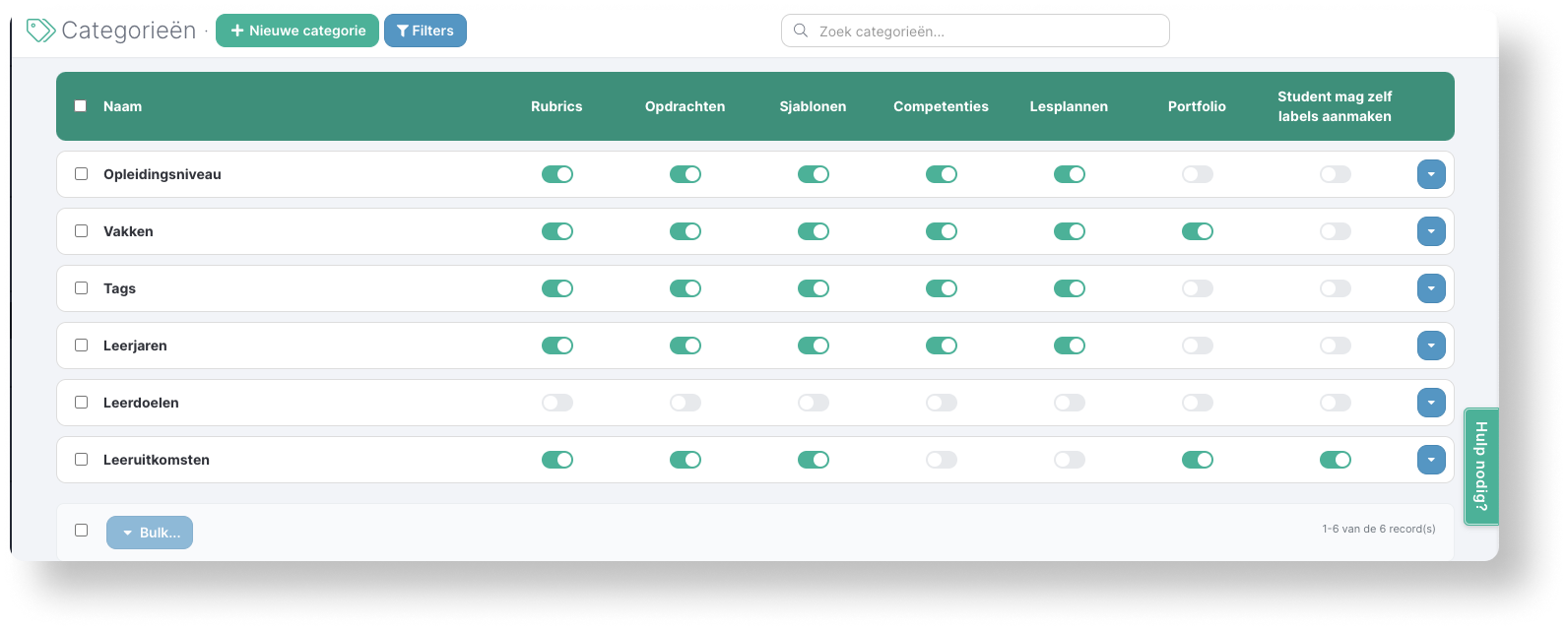Enable Lesplannen for Leerdoelen
This screenshot has width=1568, height=630.
pos(1070,403)
